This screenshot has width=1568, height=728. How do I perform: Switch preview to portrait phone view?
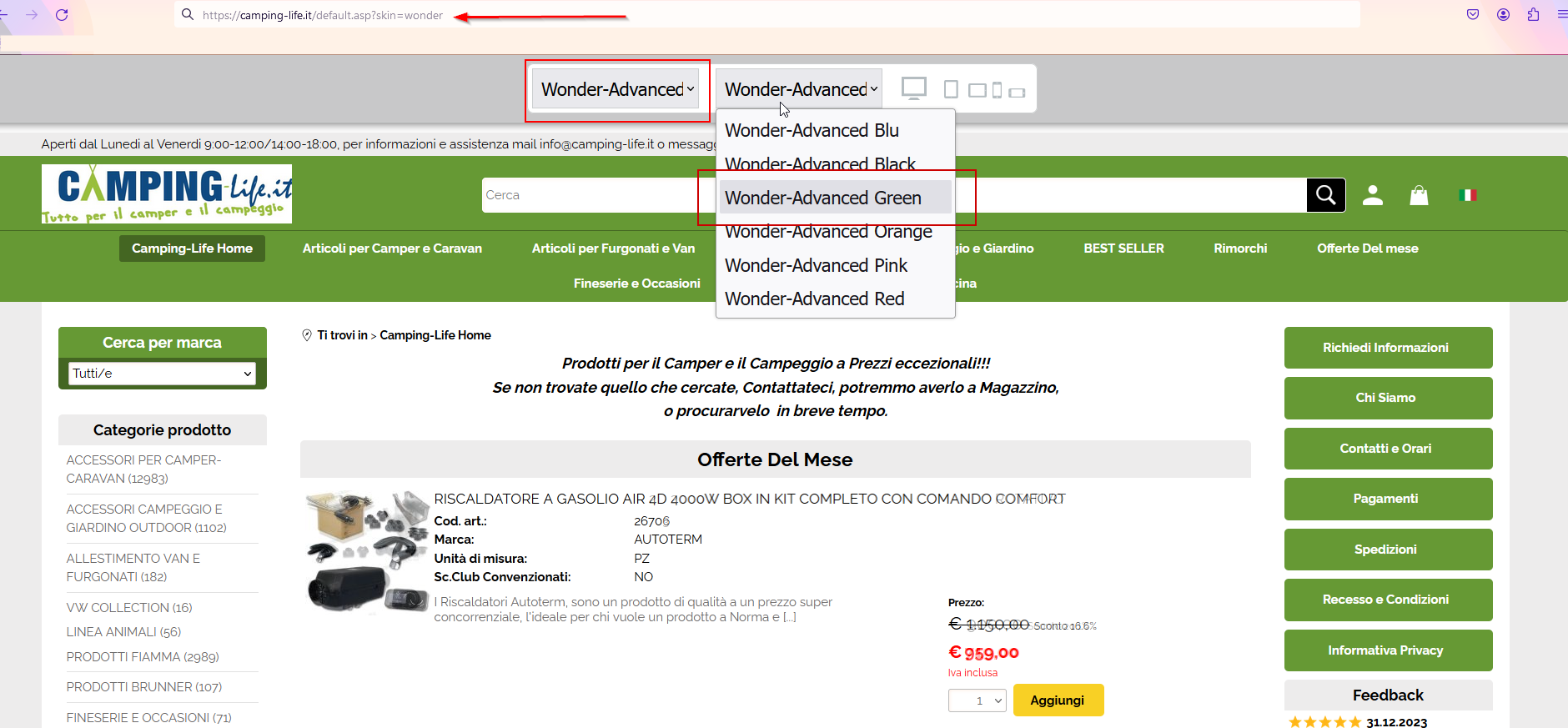tap(997, 90)
